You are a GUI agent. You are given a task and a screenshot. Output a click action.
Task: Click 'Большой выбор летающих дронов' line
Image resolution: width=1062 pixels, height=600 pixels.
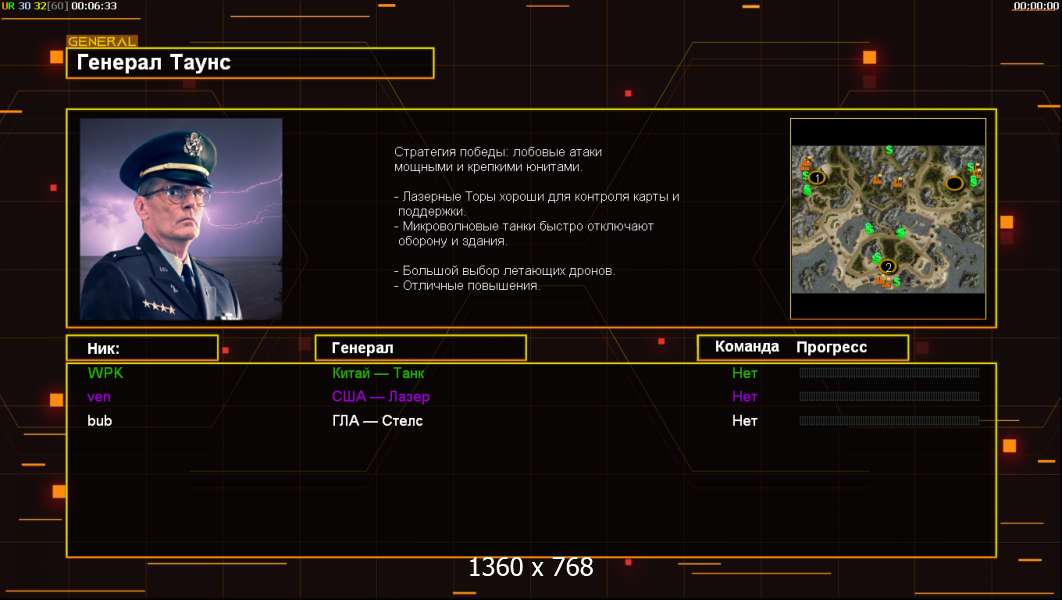coord(505,270)
